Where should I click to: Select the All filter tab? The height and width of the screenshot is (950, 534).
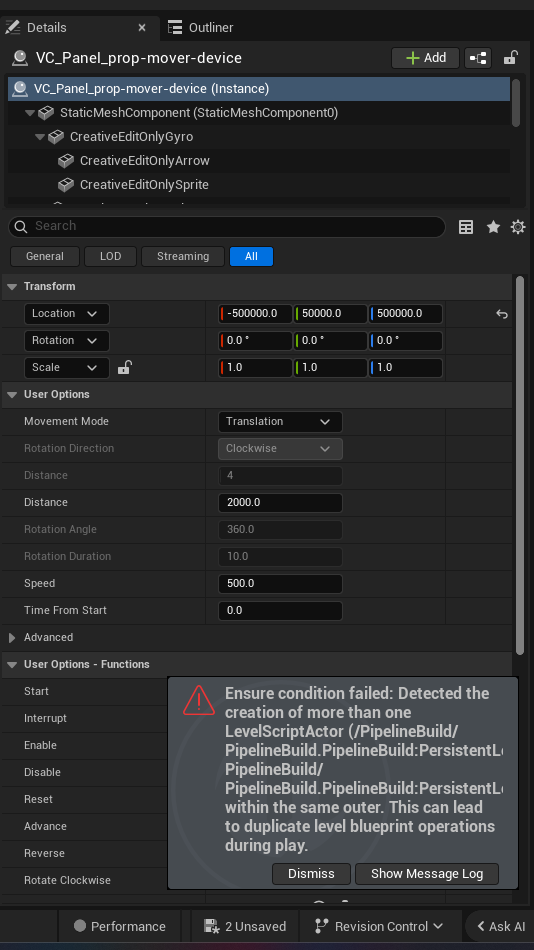tap(251, 256)
